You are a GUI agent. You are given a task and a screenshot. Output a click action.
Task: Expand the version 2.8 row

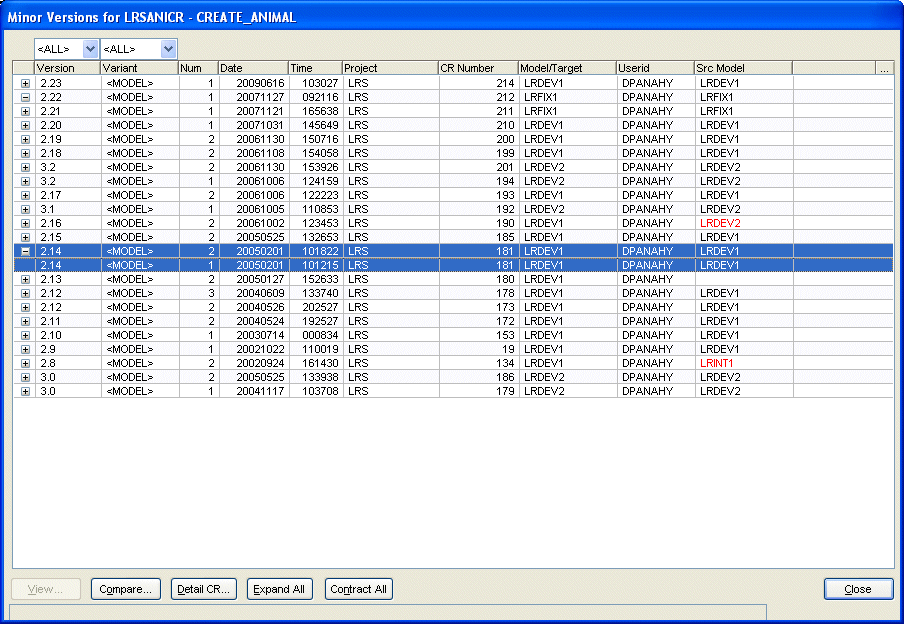click(x=25, y=363)
